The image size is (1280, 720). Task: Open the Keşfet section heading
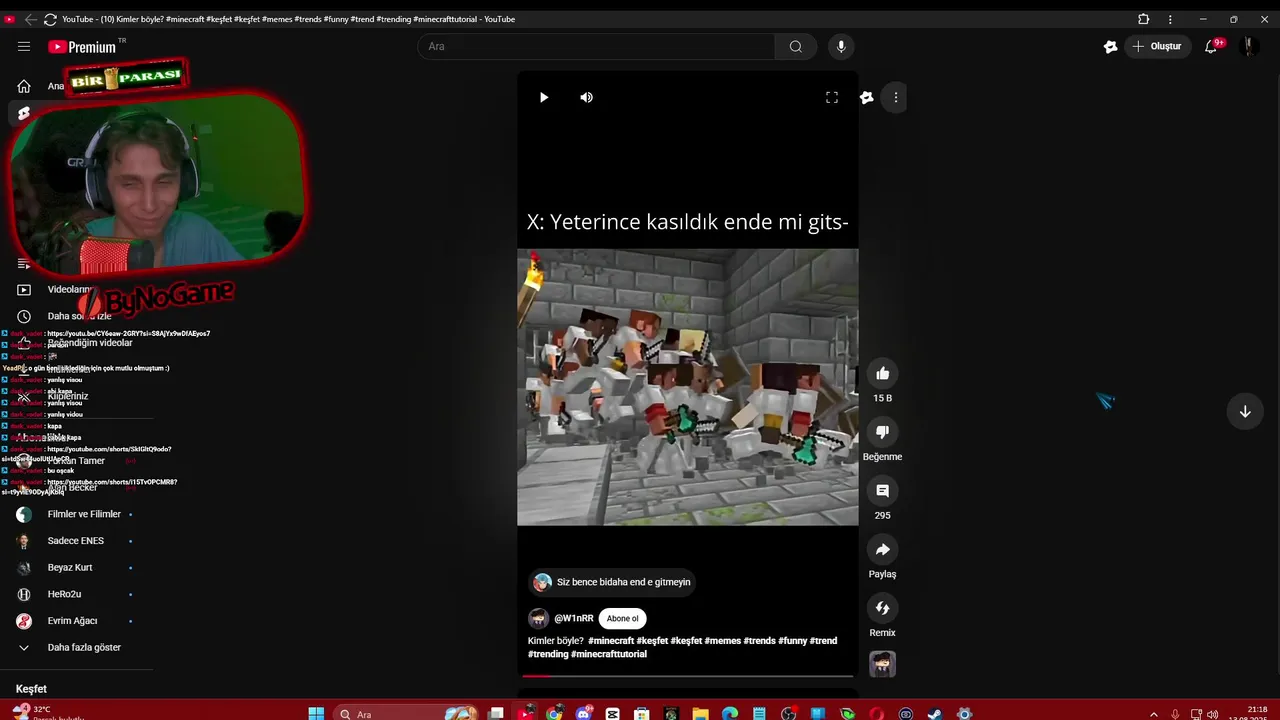coord(31,689)
